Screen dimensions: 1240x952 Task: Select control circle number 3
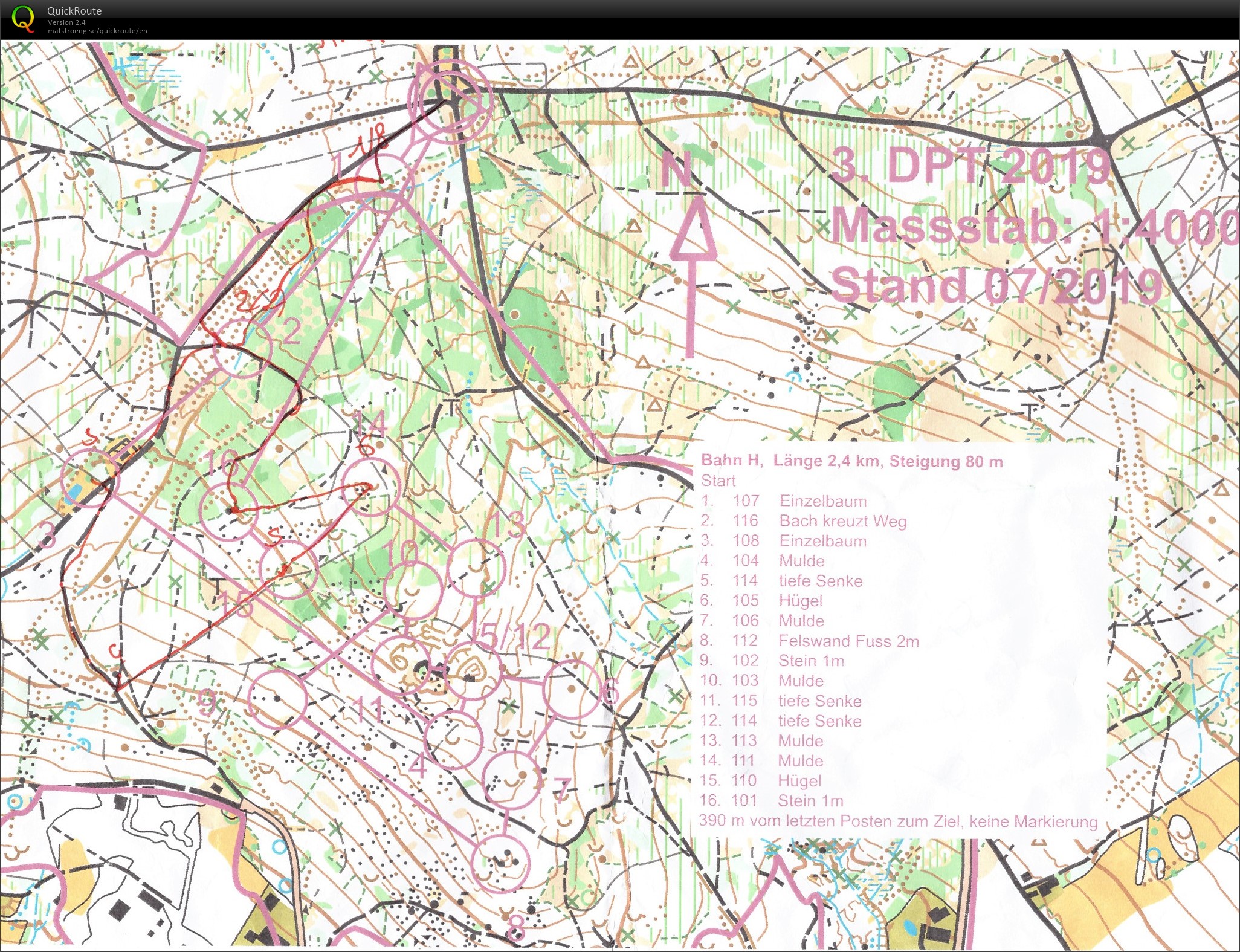pyautogui.click(x=90, y=479)
